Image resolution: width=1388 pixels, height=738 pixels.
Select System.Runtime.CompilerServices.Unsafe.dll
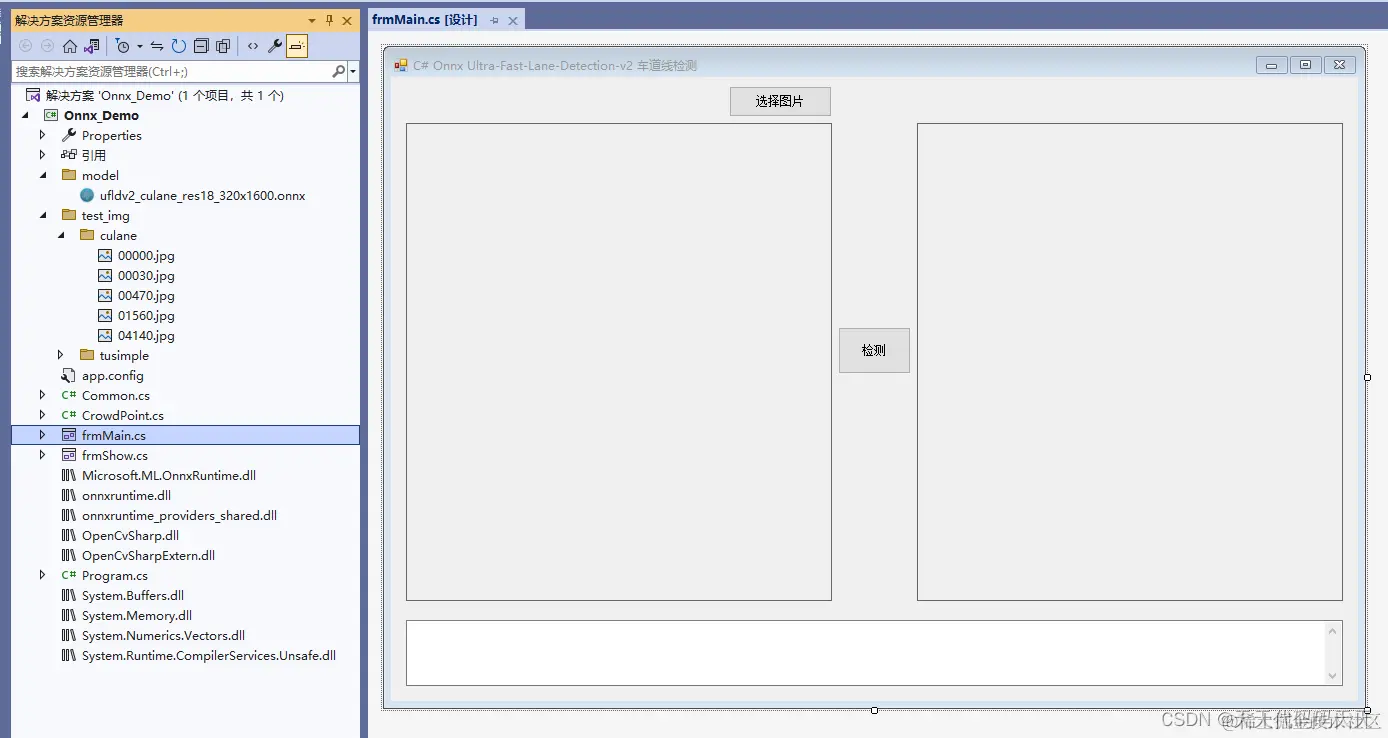coord(209,656)
